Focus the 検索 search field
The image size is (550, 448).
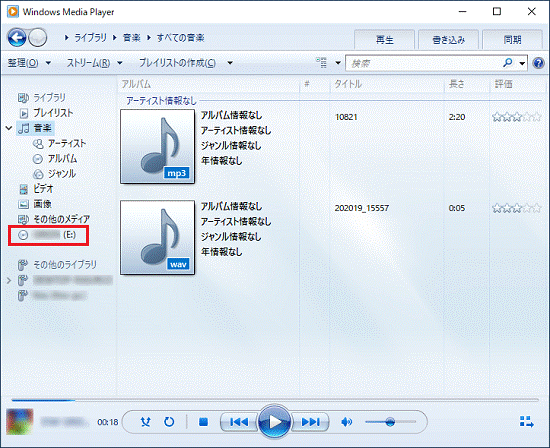424,63
